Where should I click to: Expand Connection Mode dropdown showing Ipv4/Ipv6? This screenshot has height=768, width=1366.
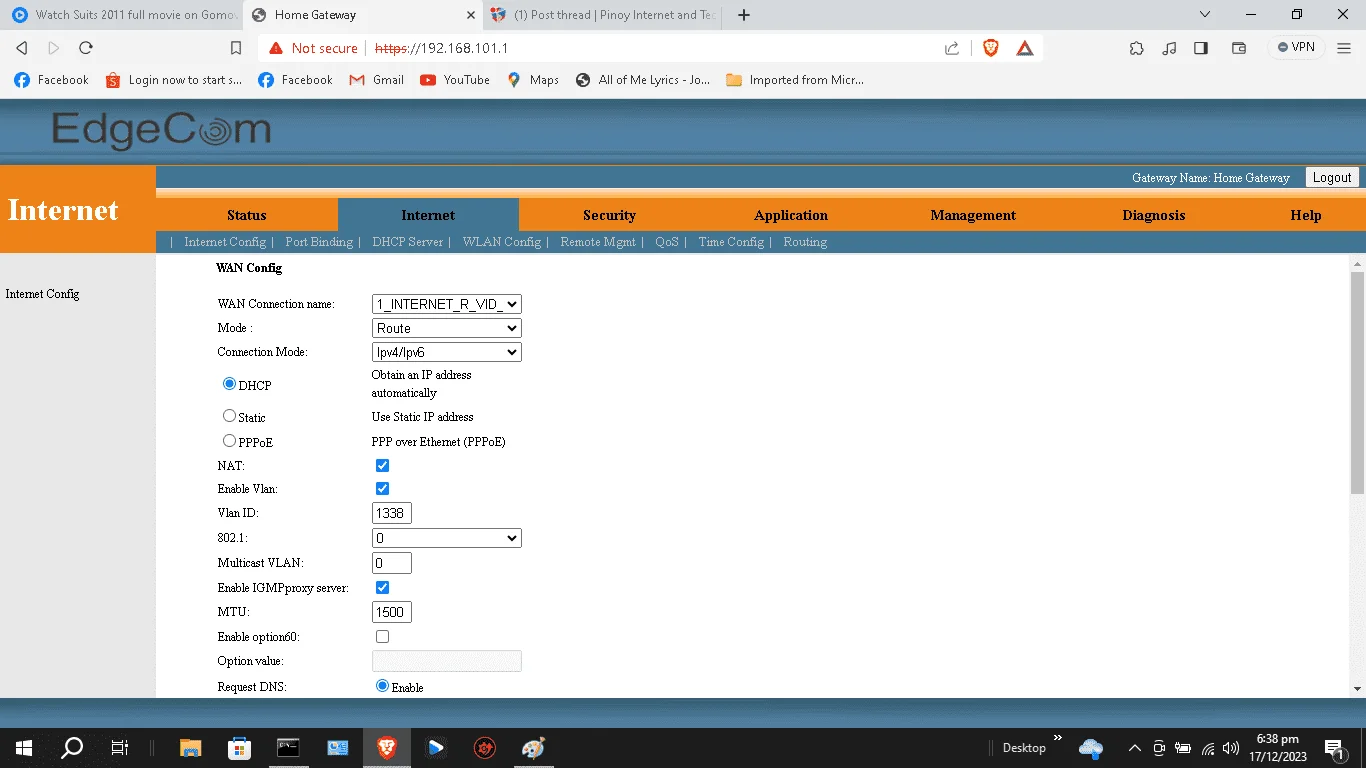(x=447, y=352)
